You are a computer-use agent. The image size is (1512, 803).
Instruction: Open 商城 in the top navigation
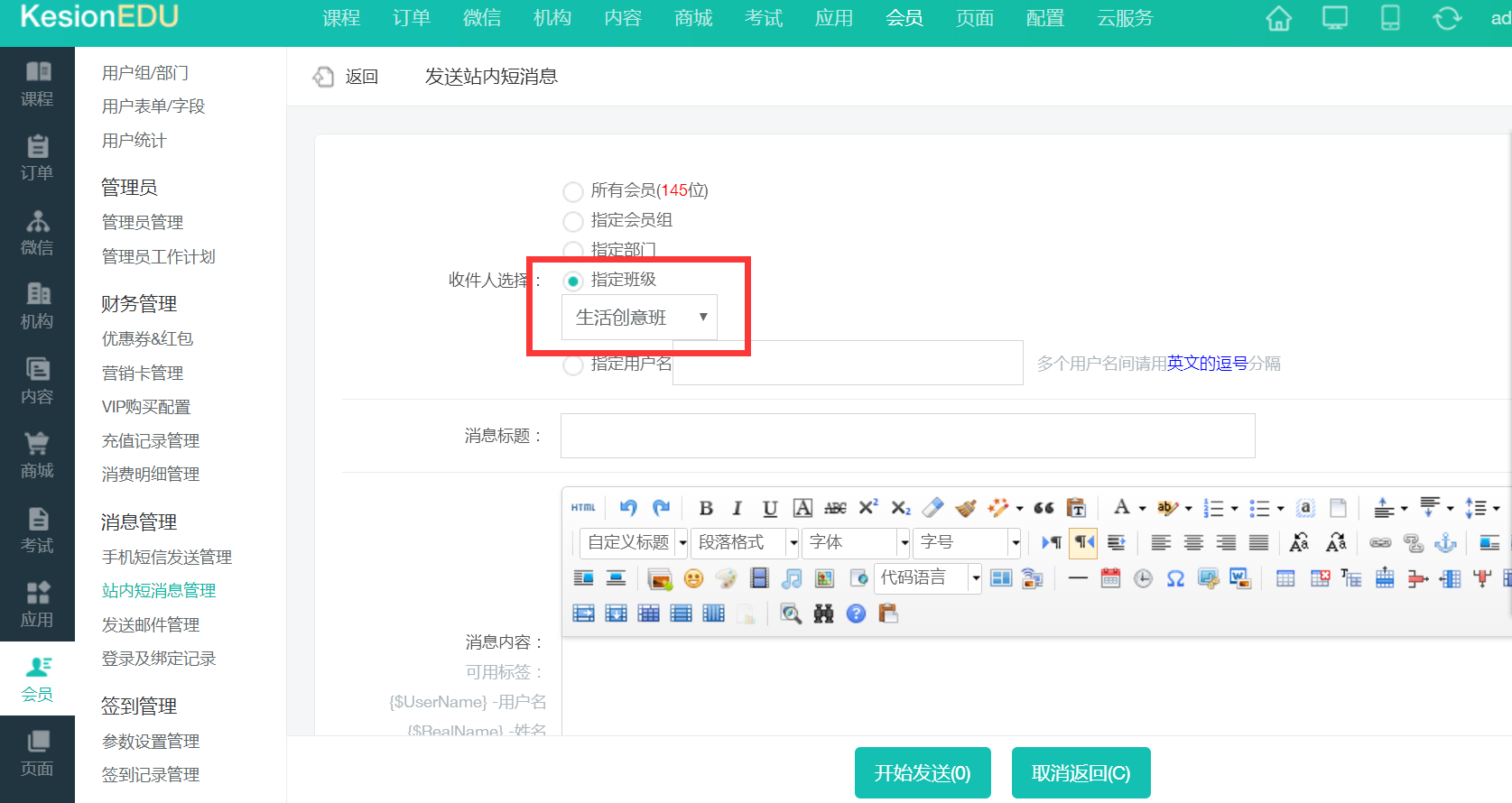692,18
